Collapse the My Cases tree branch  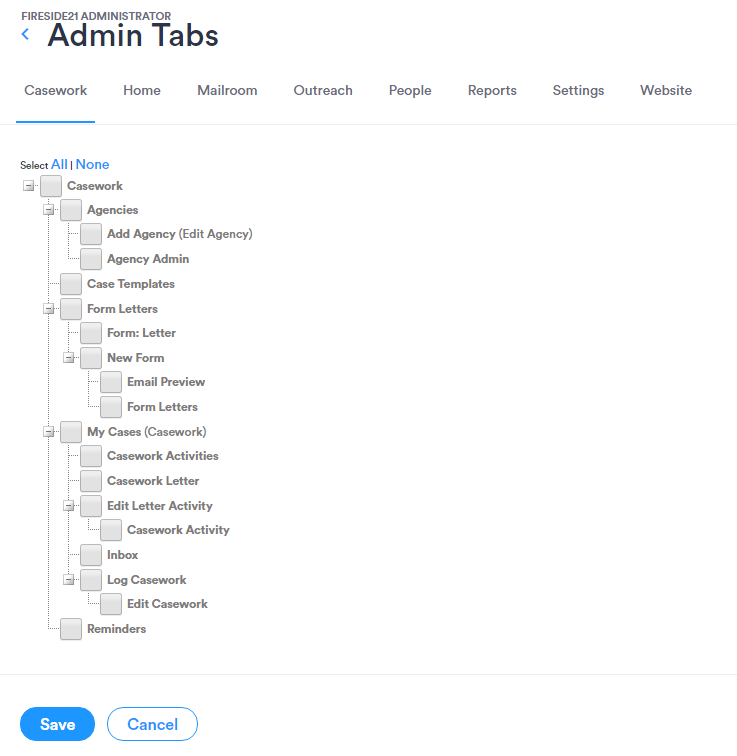coord(48,432)
